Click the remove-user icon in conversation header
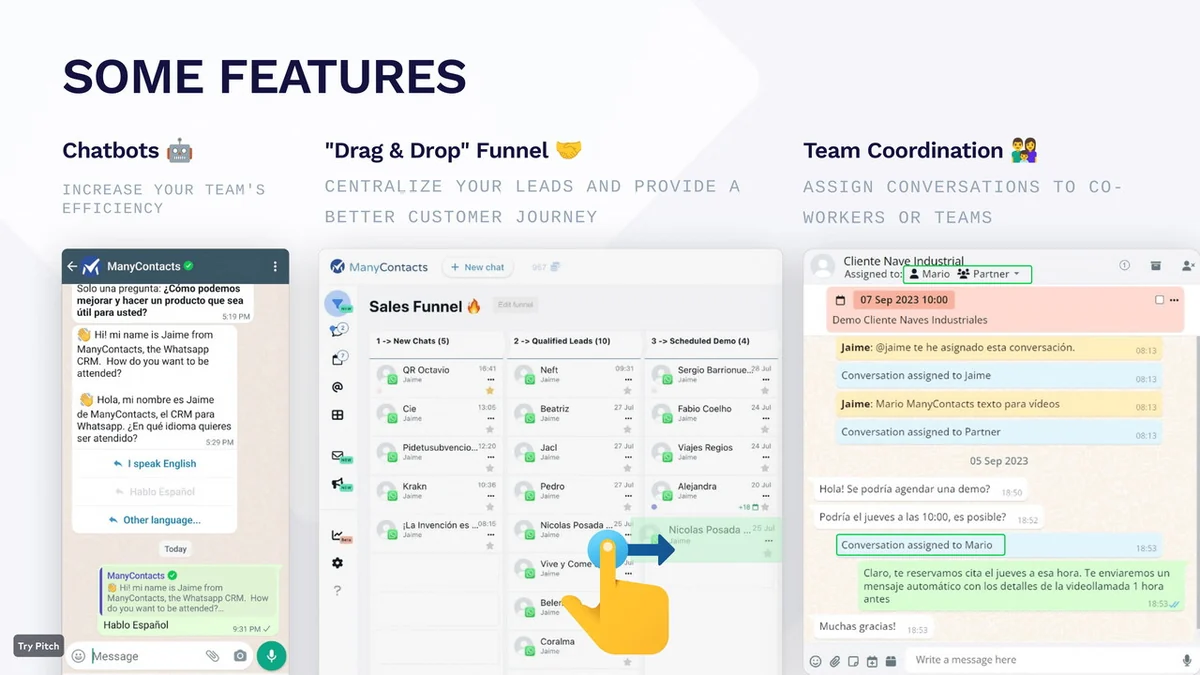Viewport: 1200px width, 675px height. pyautogui.click(x=1187, y=265)
